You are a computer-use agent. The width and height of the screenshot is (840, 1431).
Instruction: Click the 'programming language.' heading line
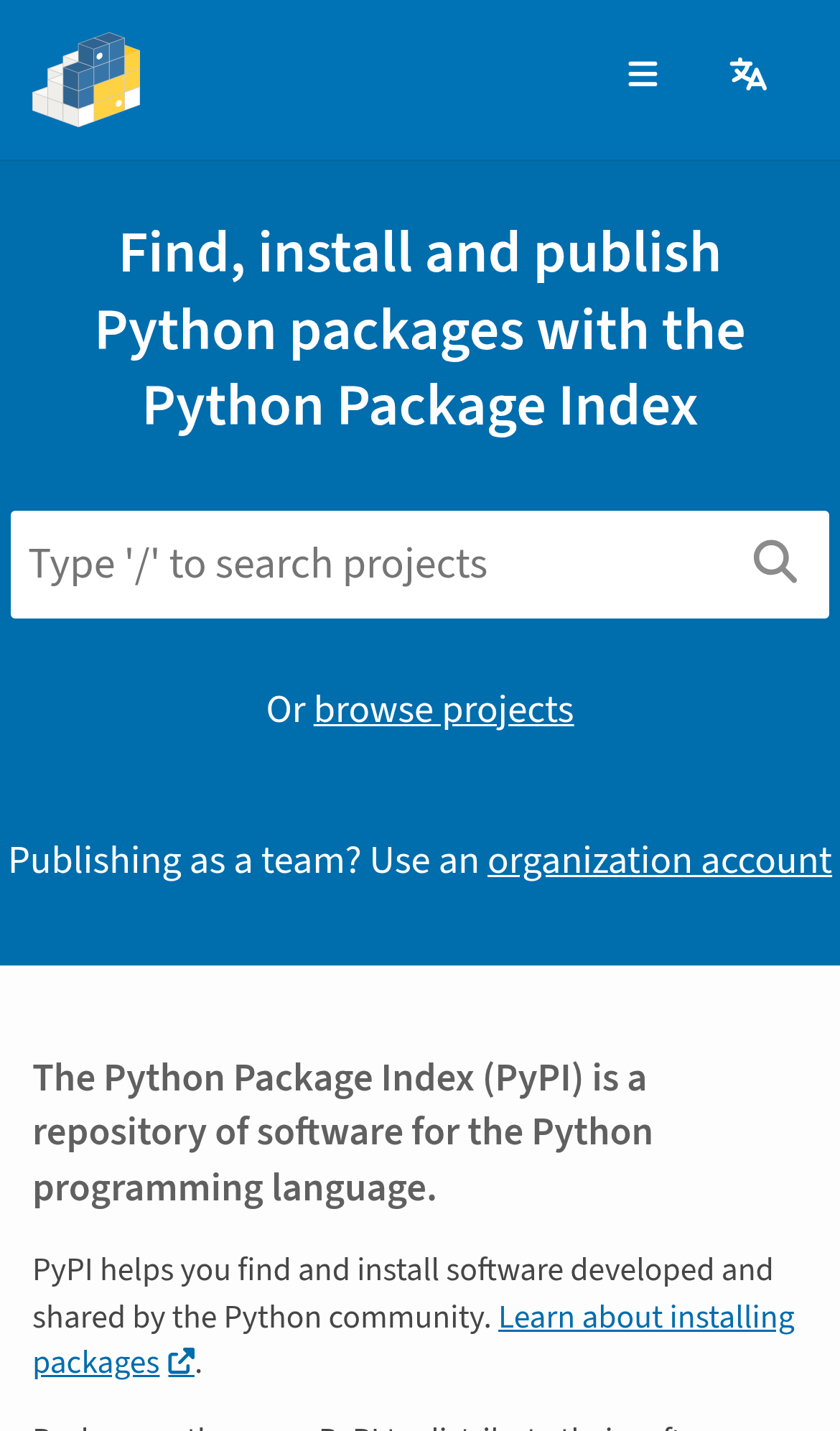(235, 1187)
